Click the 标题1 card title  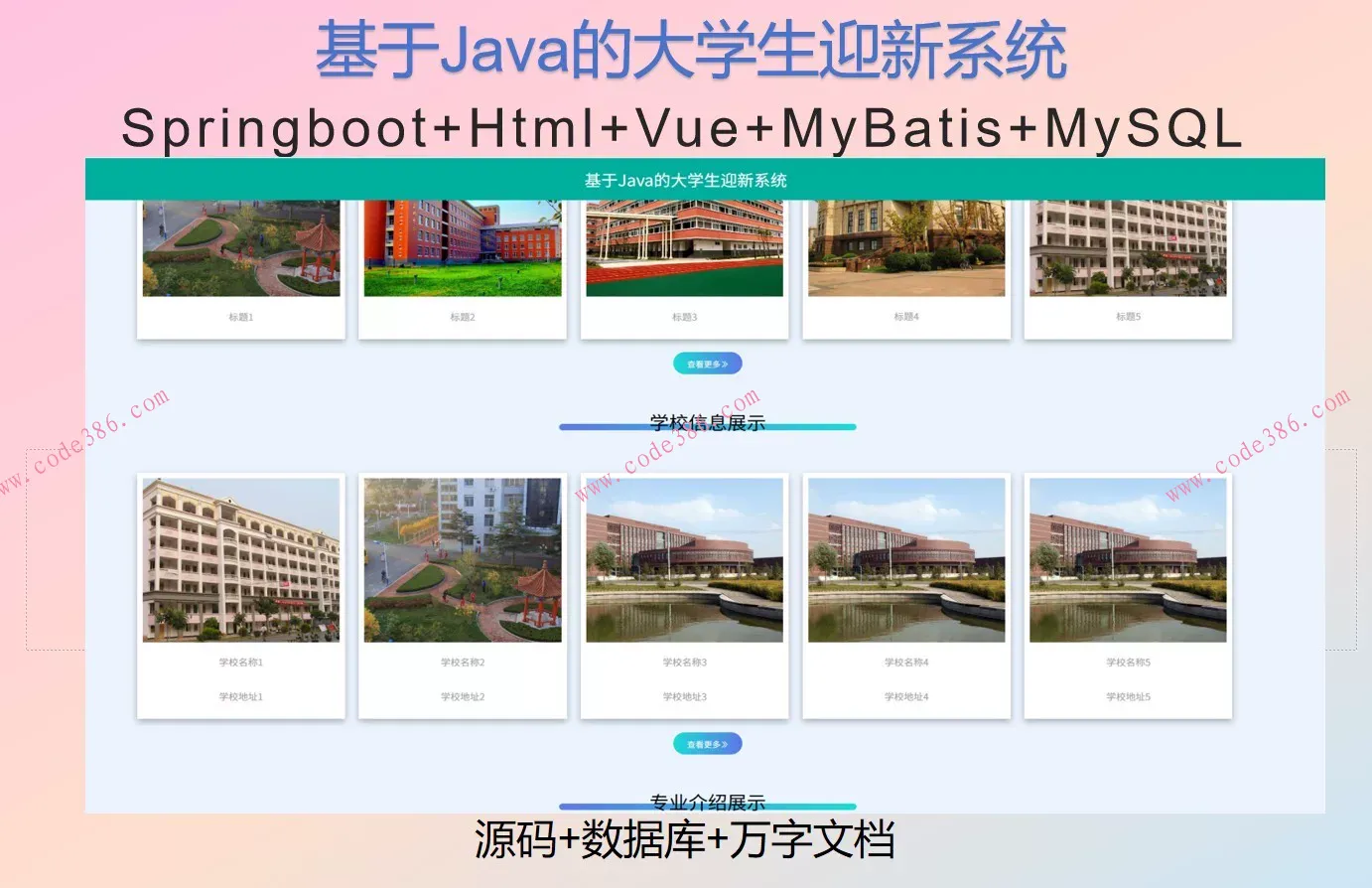click(241, 318)
